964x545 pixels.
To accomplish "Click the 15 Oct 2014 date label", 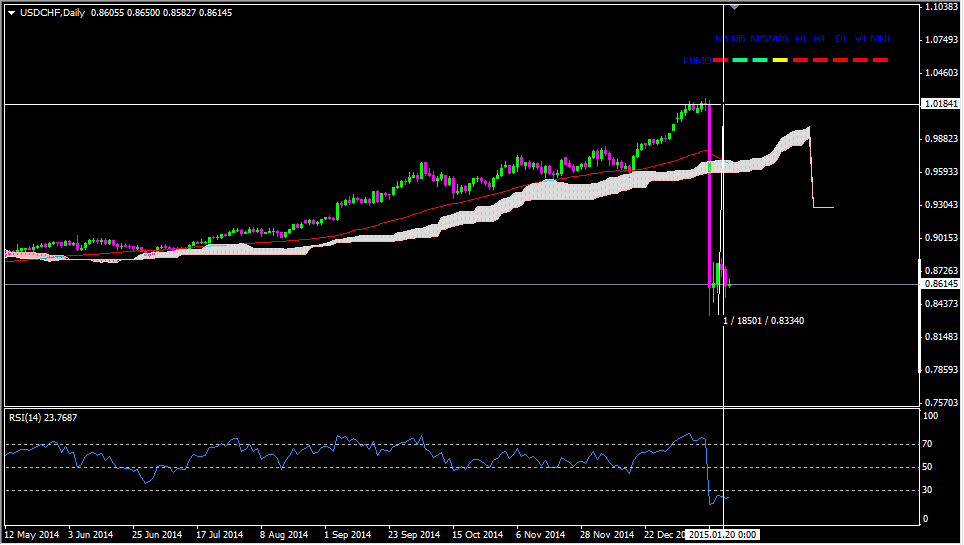I will 478,535.
